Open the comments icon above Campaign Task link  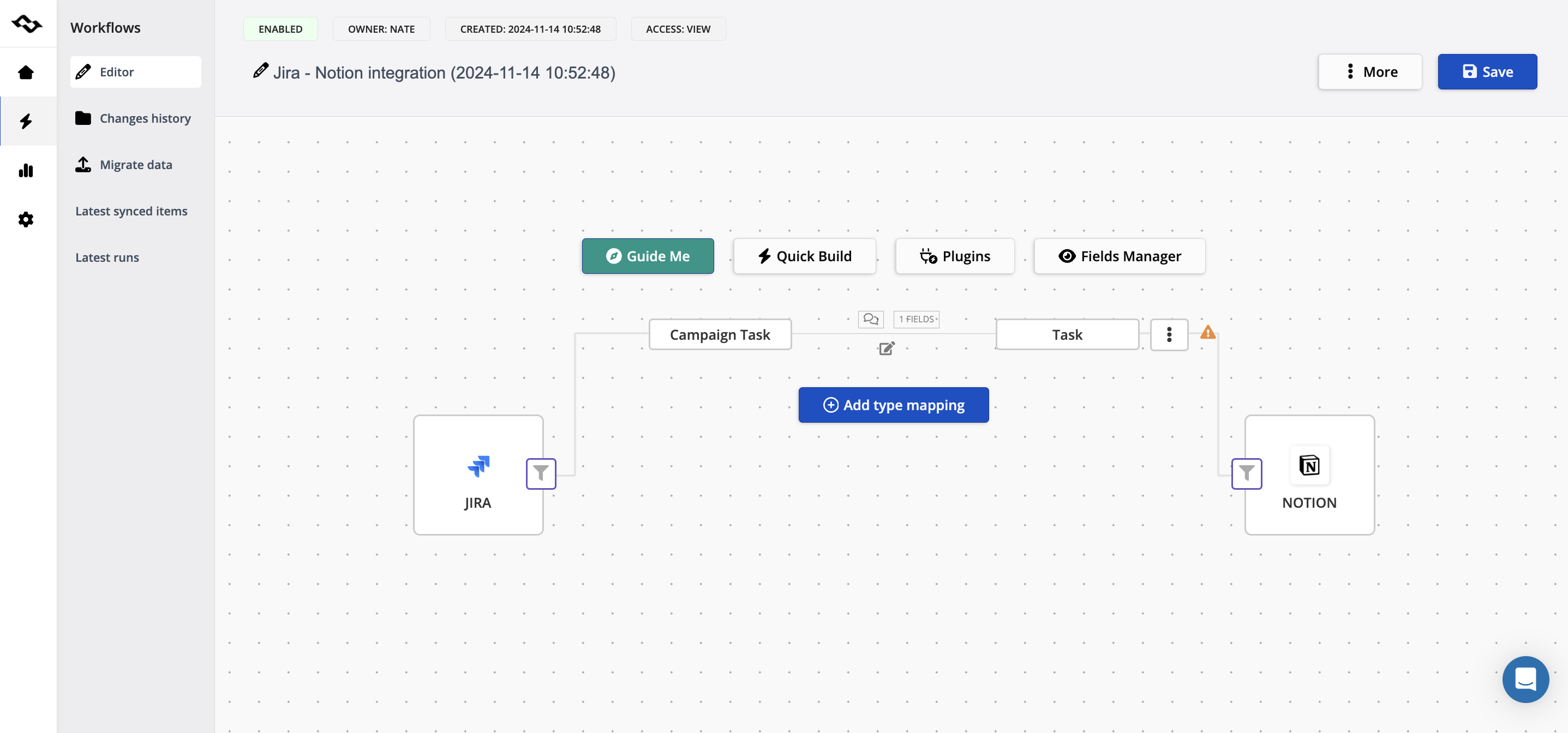click(x=870, y=319)
